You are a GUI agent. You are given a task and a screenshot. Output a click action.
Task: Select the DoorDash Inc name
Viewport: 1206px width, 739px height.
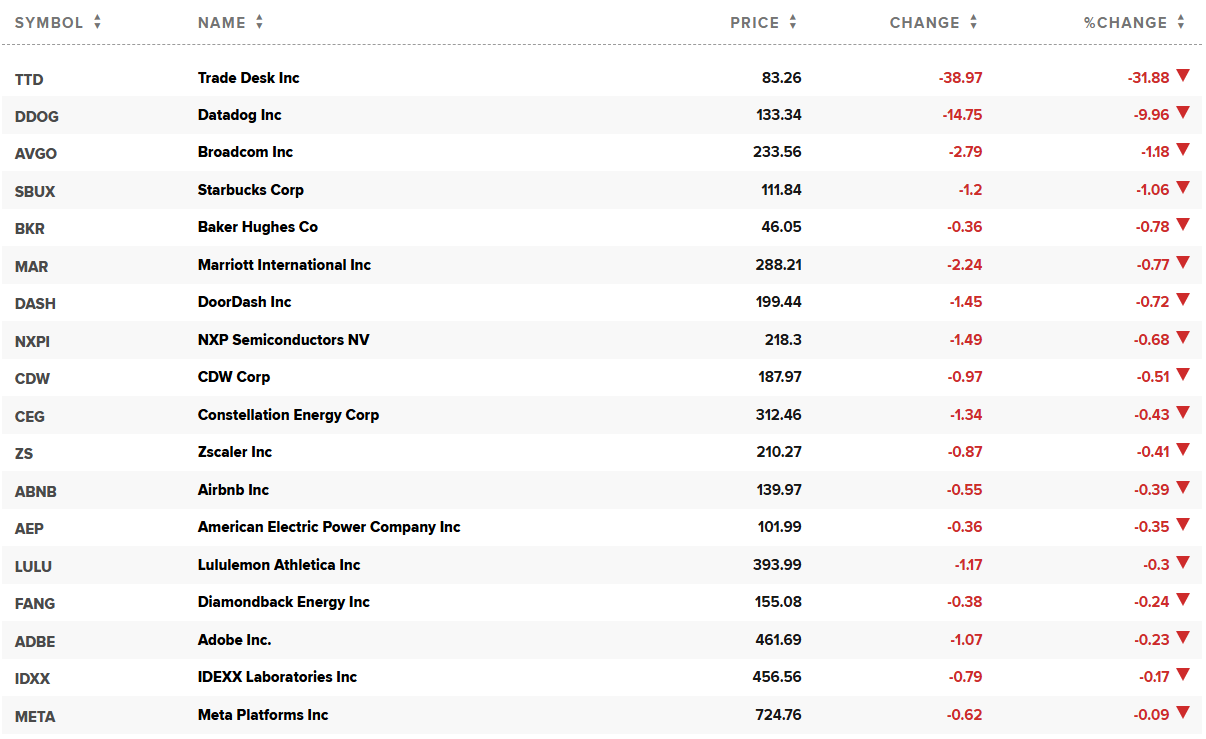(245, 302)
